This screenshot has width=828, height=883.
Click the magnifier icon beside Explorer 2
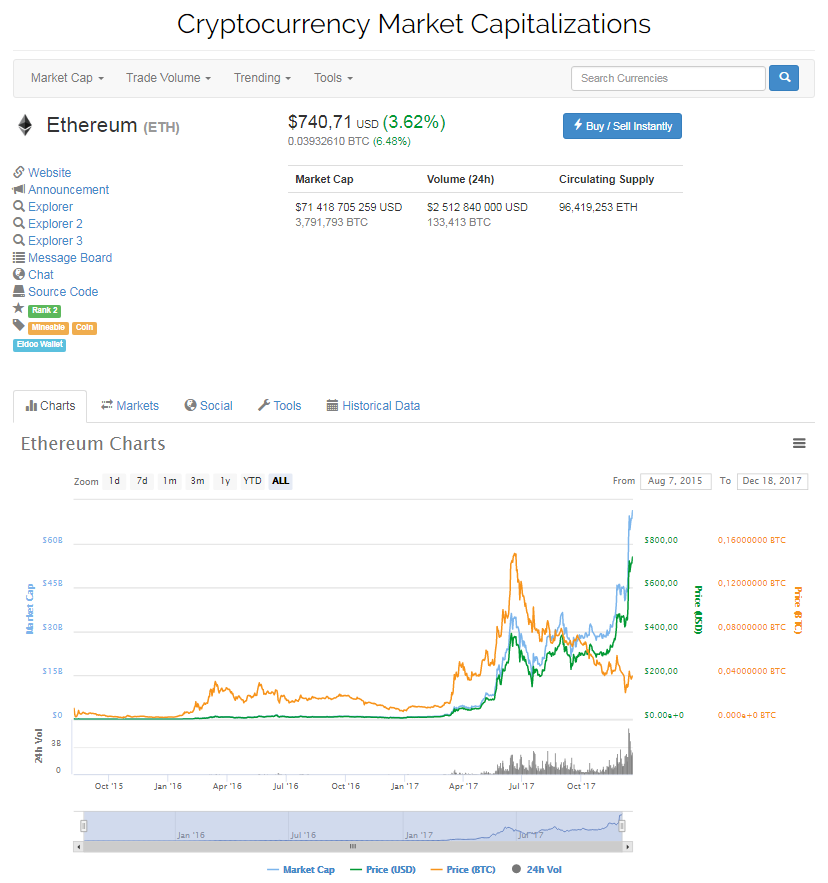(x=19, y=223)
